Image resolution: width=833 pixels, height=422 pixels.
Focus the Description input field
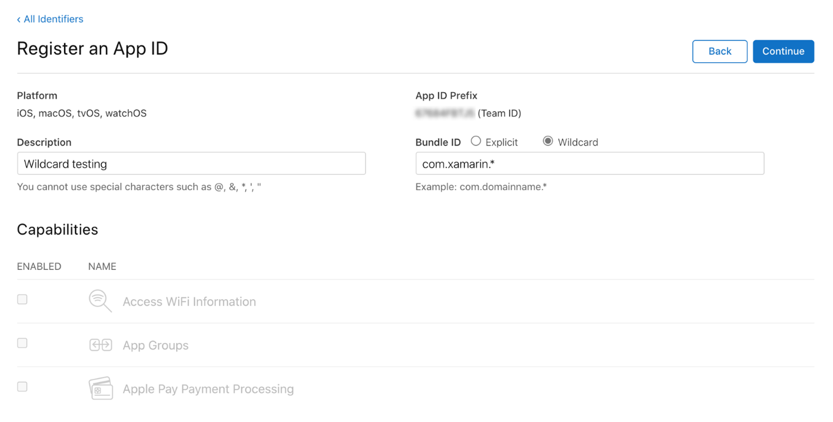191,164
